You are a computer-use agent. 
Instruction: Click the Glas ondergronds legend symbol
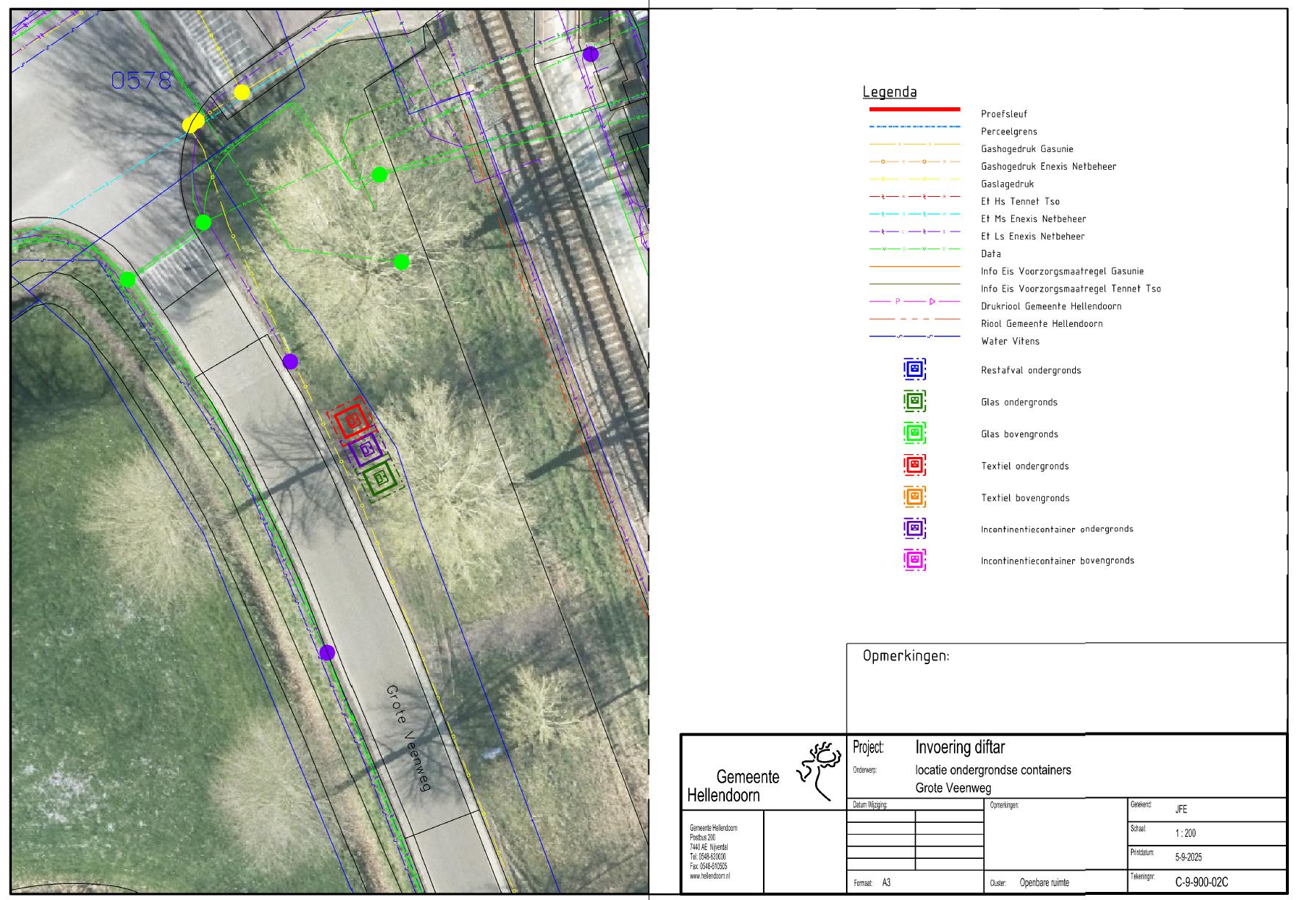(914, 401)
